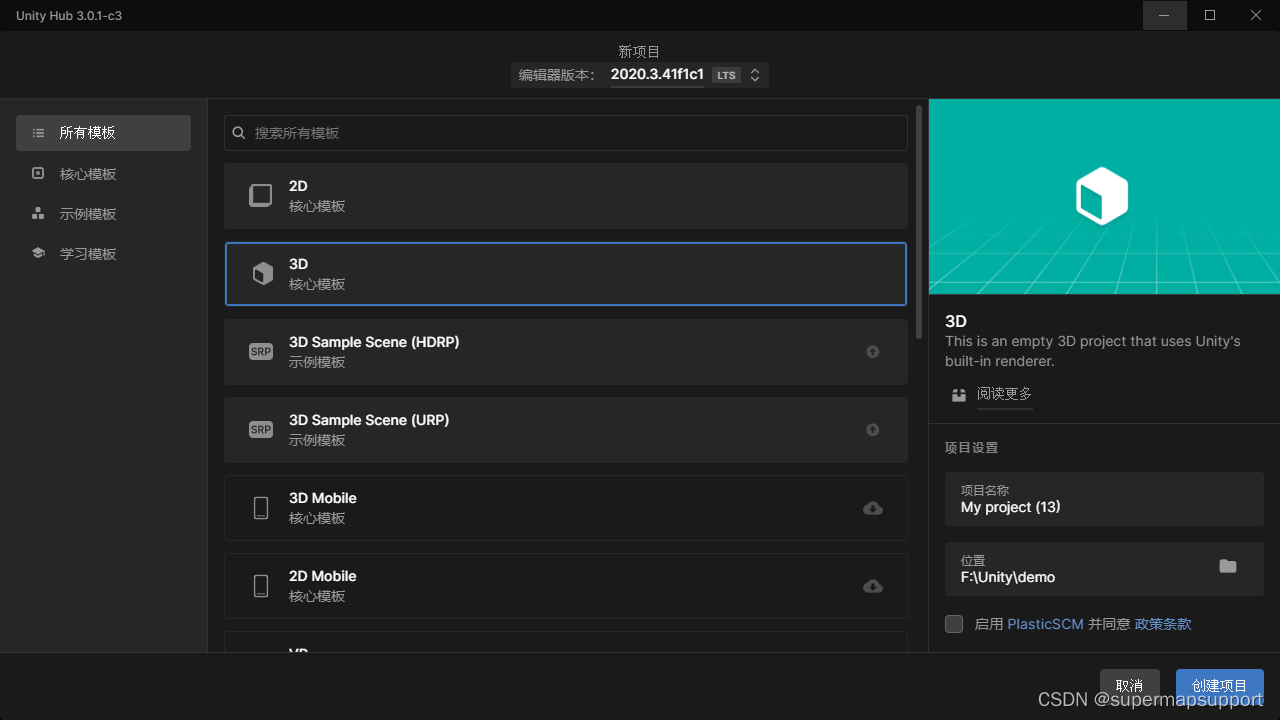Image resolution: width=1280 pixels, height=720 pixels.
Task: Click the learning templates graduation icon
Action: click(x=38, y=253)
